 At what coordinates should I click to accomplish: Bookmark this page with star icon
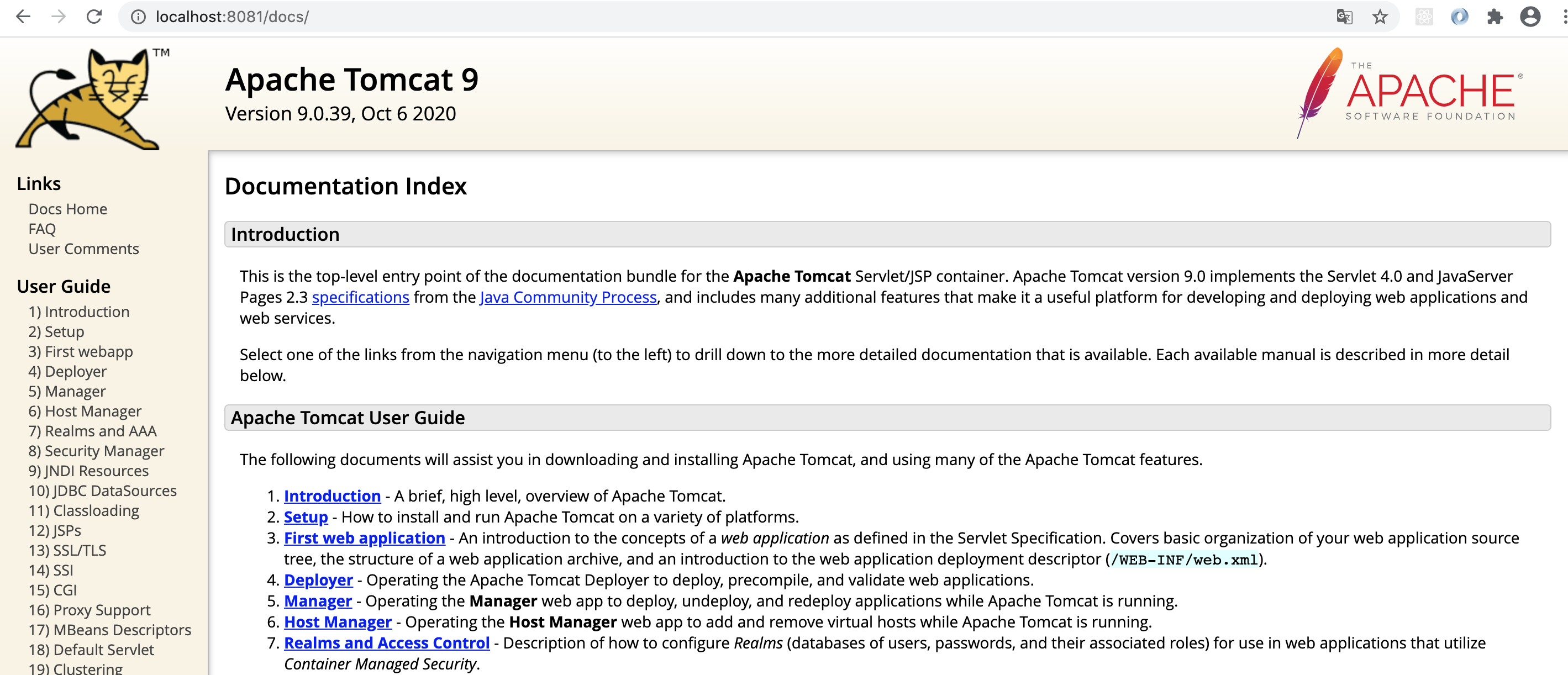pos(1379,17)
